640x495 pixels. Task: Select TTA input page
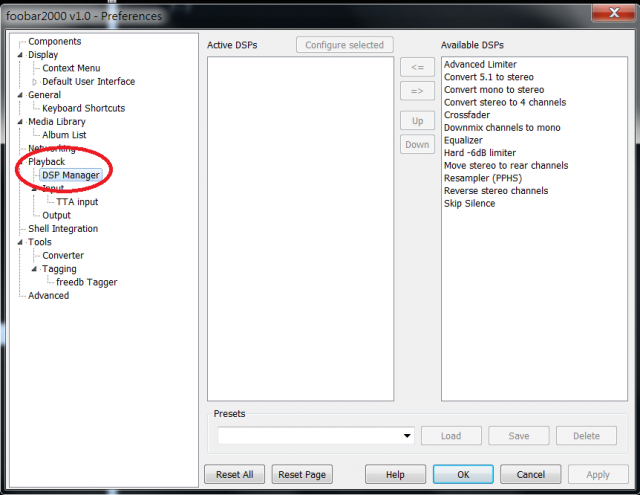click(x=77, y=202)
